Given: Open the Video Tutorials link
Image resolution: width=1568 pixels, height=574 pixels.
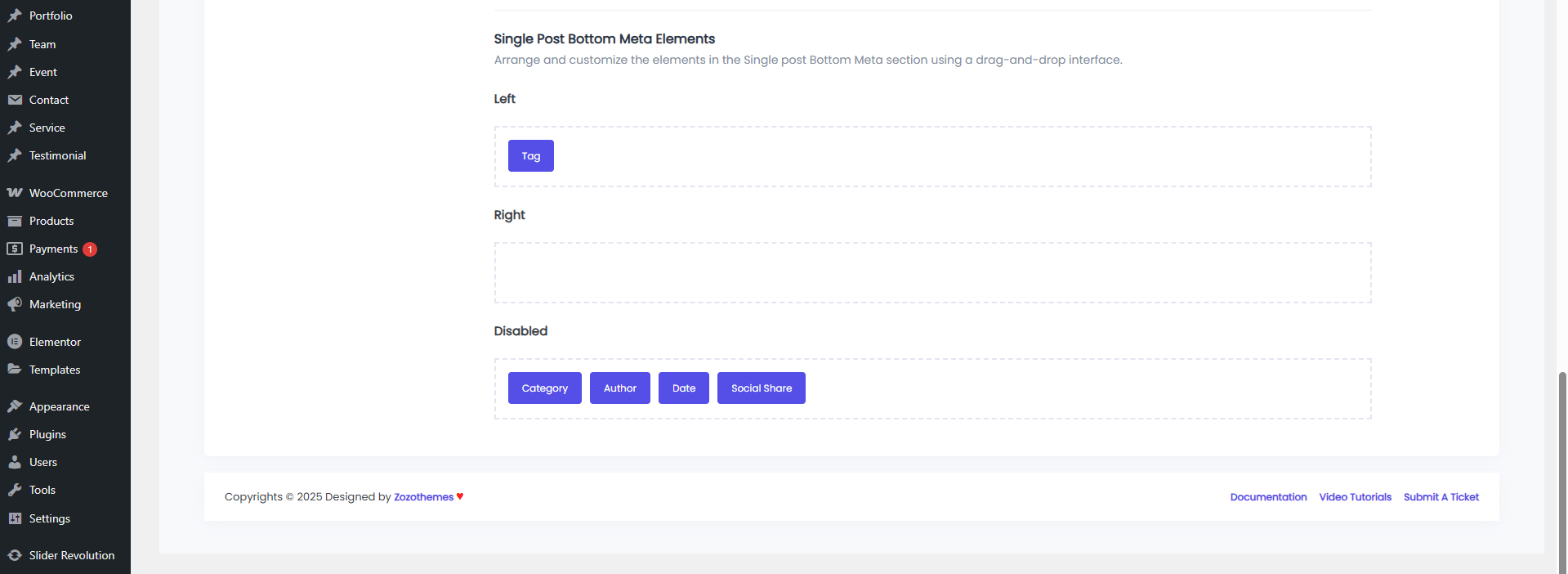Looking at the screenshot, I should pyautogui.click(x=1355, y=497).
